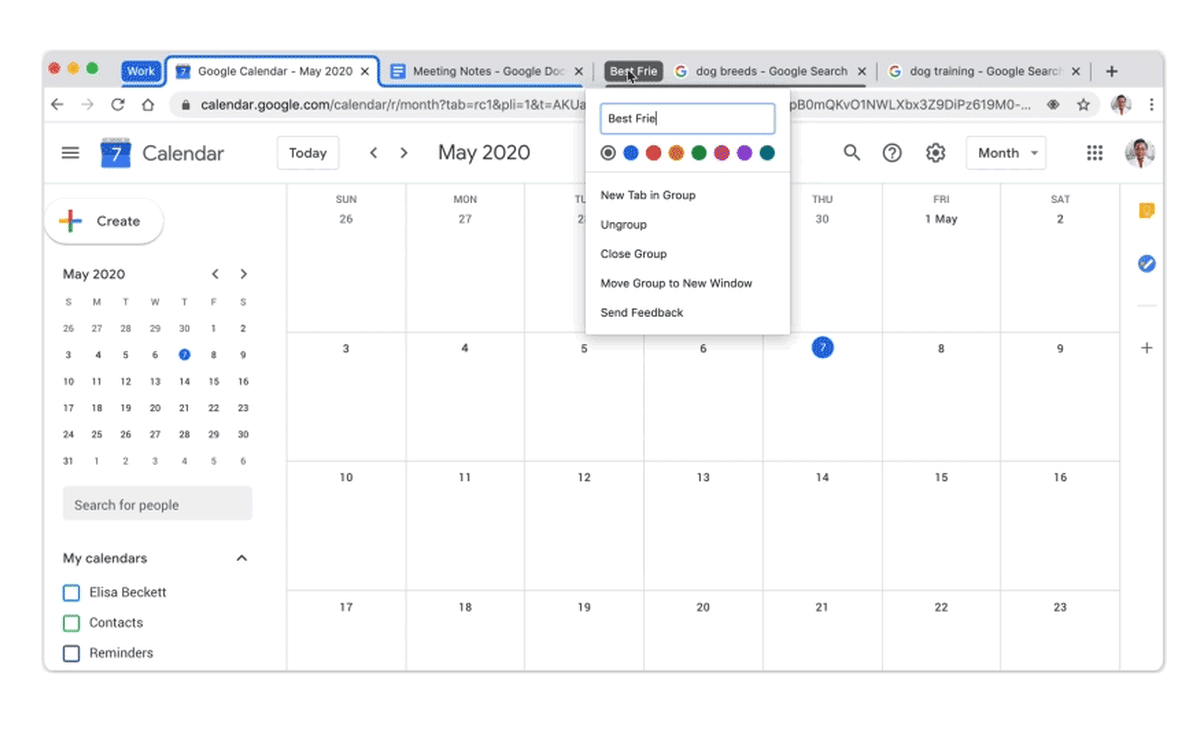Screen dimensions: 1200x750
Task: Open the Support help icon
Action: pyautogui.click(x=892, y=153)
